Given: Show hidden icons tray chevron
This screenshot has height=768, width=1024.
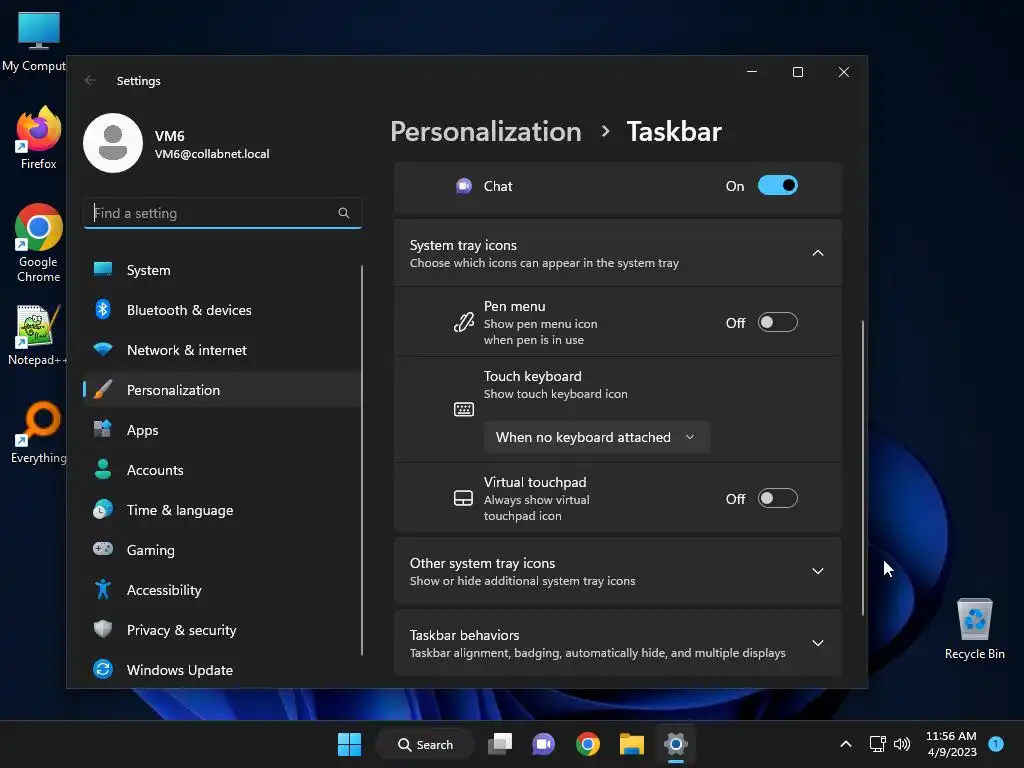Looking at the screenshot, I should [846, 744].
